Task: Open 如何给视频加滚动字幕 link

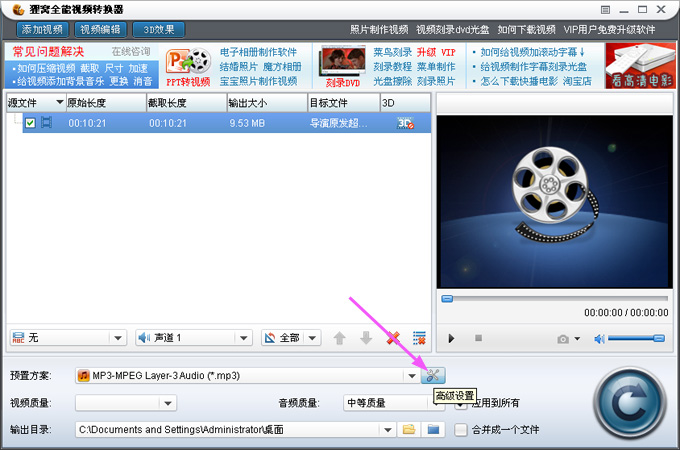Action: click(x=532, y=52)
